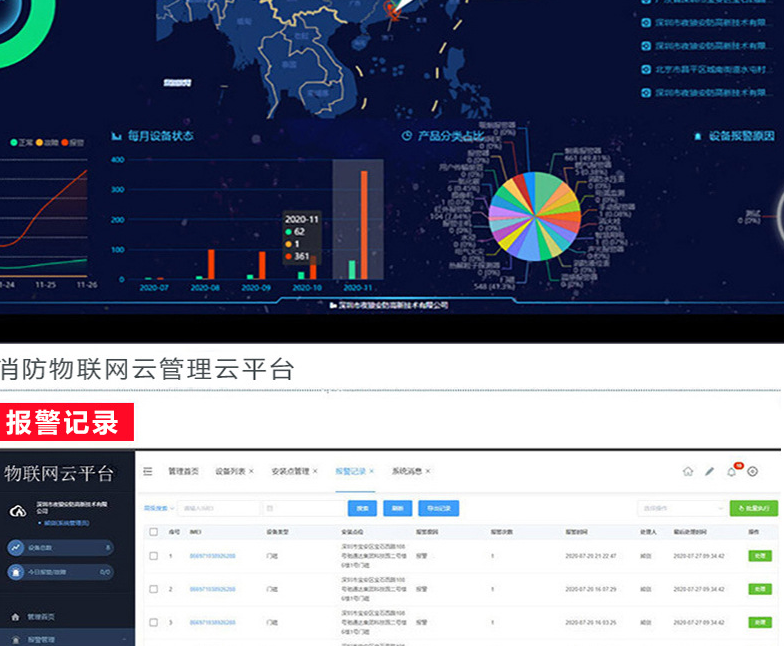
Task: Click tall orange bar for 2020-11
Action: click(x=364, y=225)
